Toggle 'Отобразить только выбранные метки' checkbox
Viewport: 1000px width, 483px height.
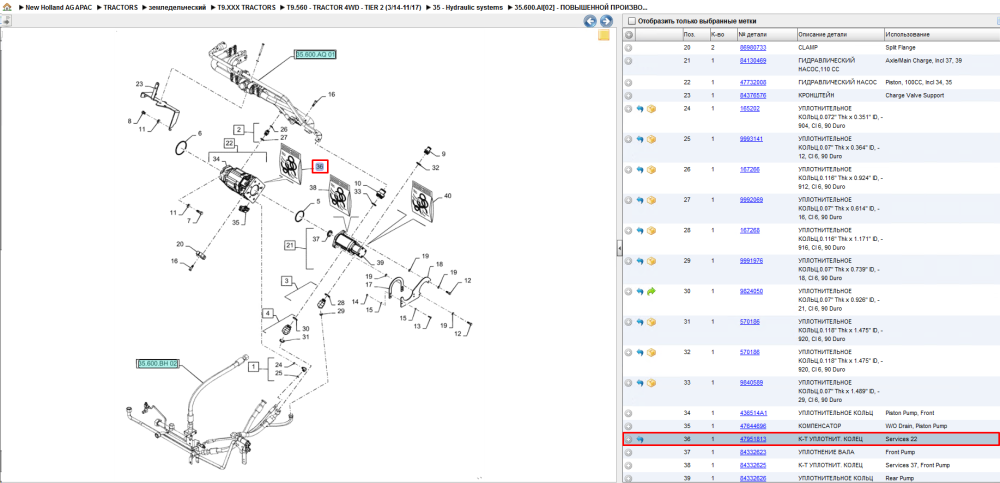point(631,21)
